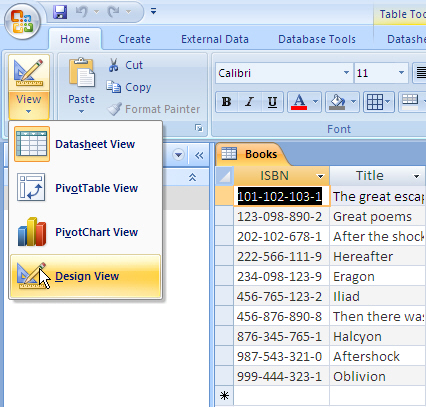Open the font size 11 dropdown
The height and width of the screenshot is (407, 426).
click(x=401, y=73)
